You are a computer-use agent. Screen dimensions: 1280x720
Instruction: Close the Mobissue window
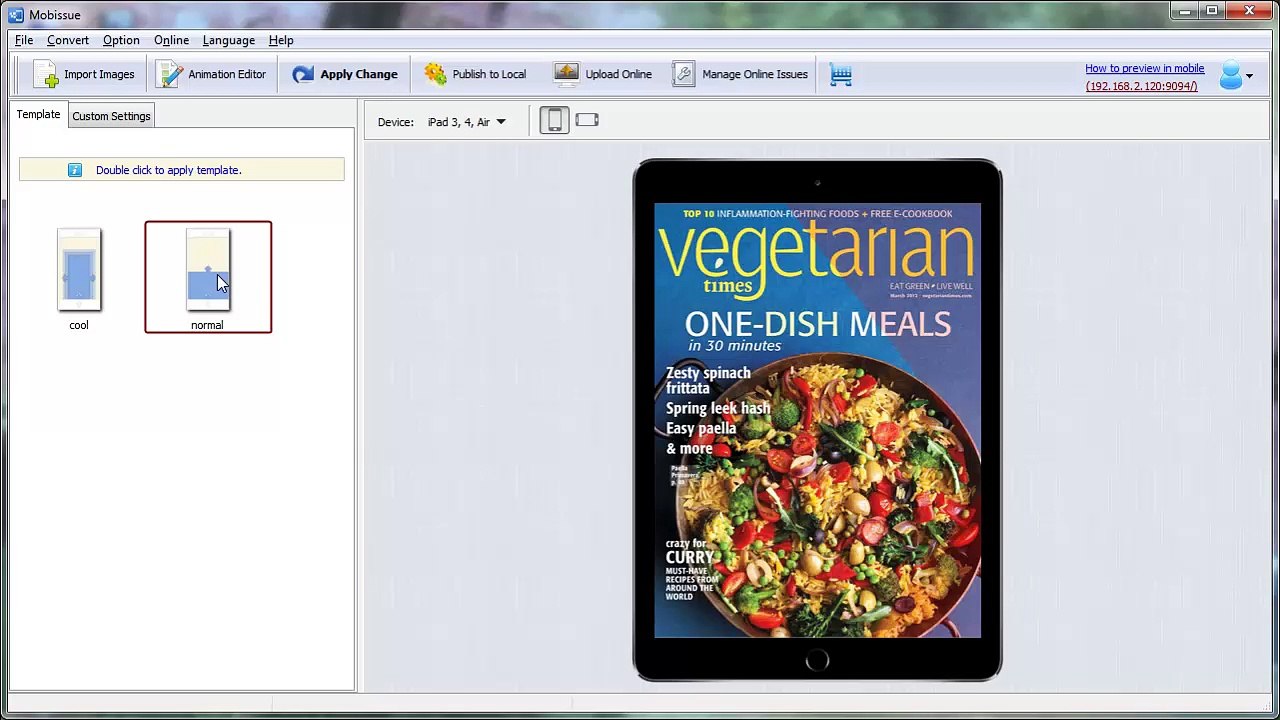click(x=1250, y=11)
